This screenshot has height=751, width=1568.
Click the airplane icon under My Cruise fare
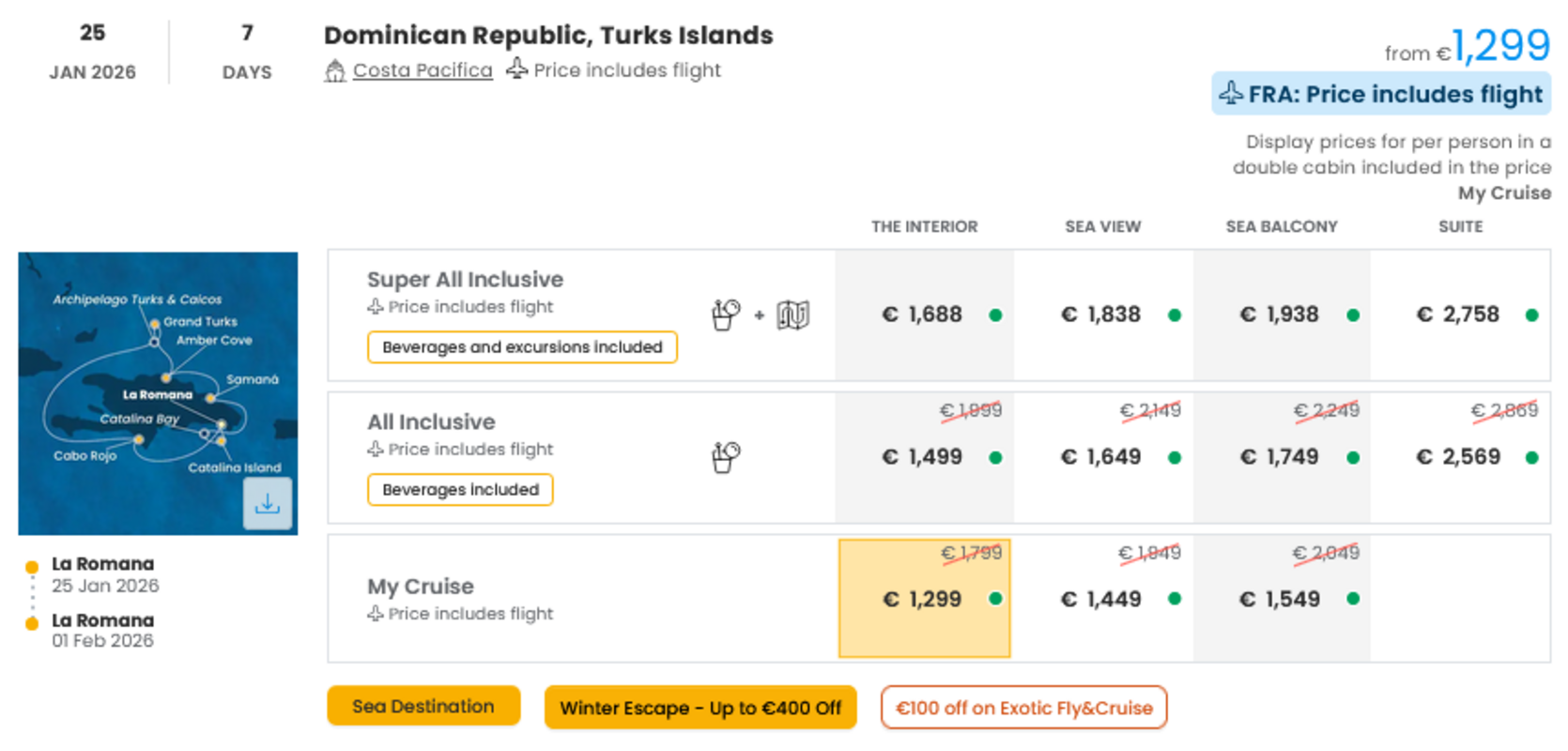pyautogui.click(x=376, y=613)
